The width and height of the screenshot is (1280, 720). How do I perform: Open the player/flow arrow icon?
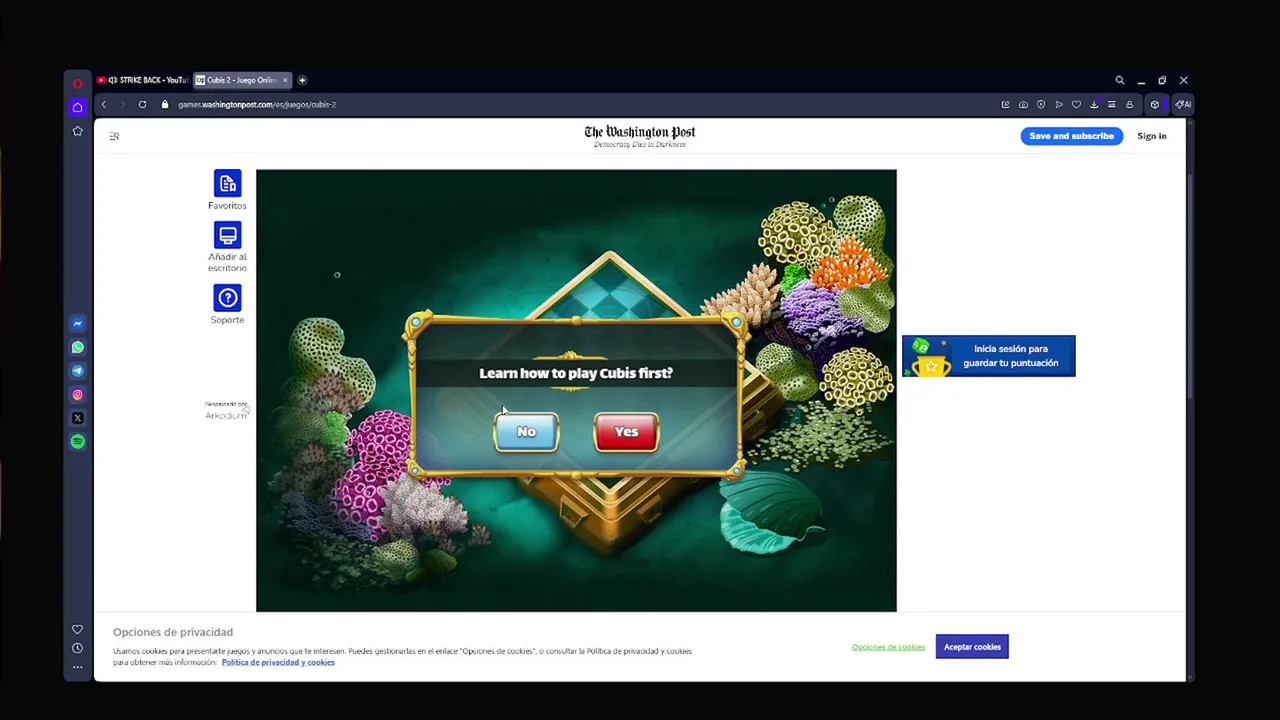[1059, 104]
